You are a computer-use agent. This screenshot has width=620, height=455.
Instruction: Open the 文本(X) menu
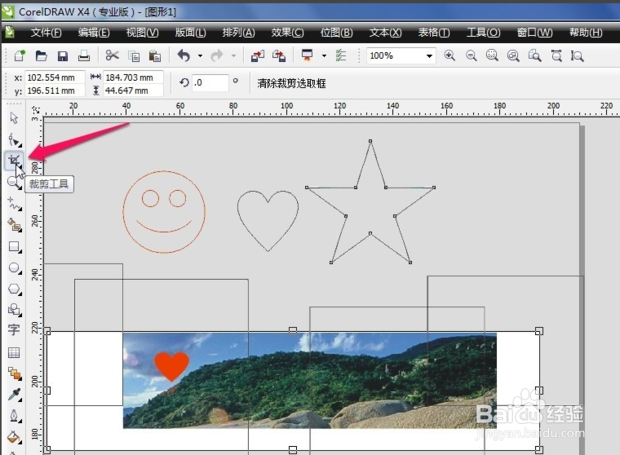pos(386,32)
